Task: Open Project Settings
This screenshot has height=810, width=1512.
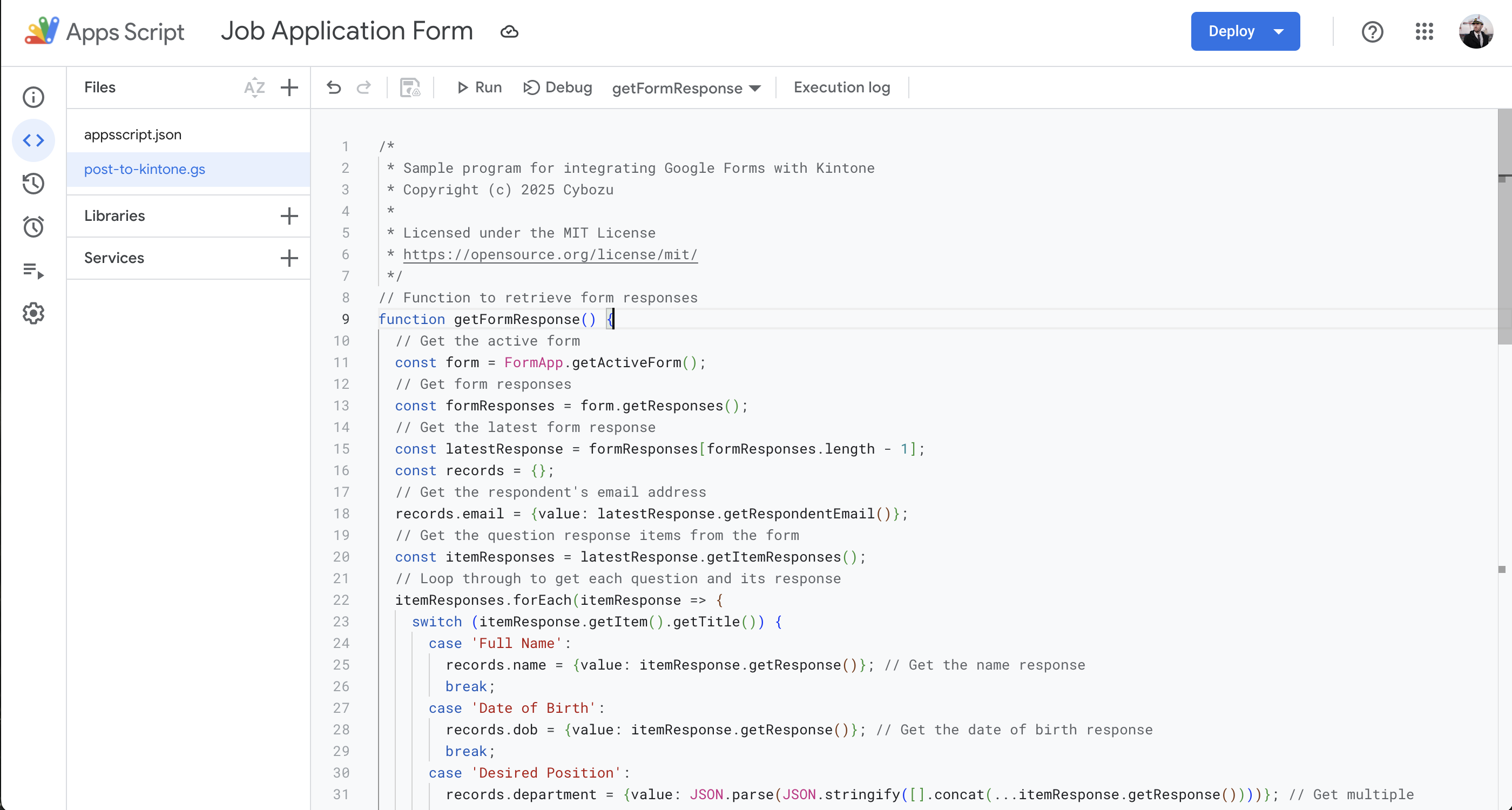Action: pyautogui.click(x=33, y=313)
